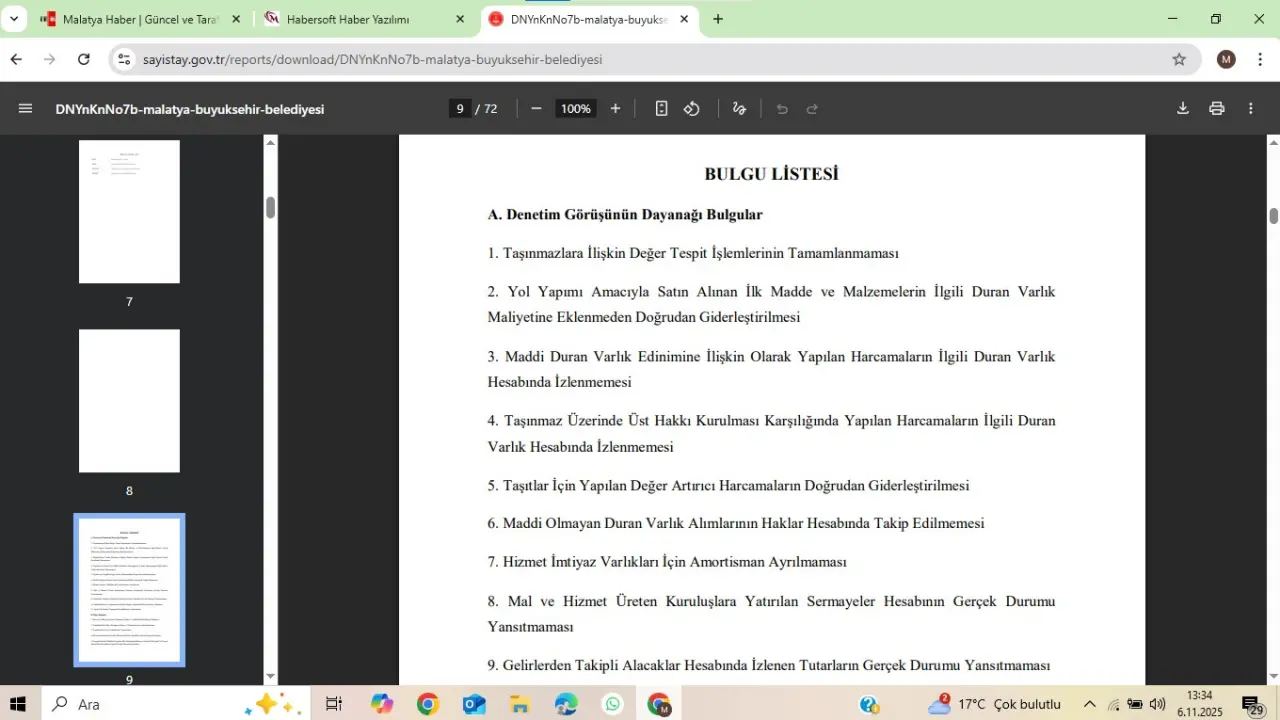The image size is (1280, 720).
Task: Download the PDF file
Action: [1182, 109]
